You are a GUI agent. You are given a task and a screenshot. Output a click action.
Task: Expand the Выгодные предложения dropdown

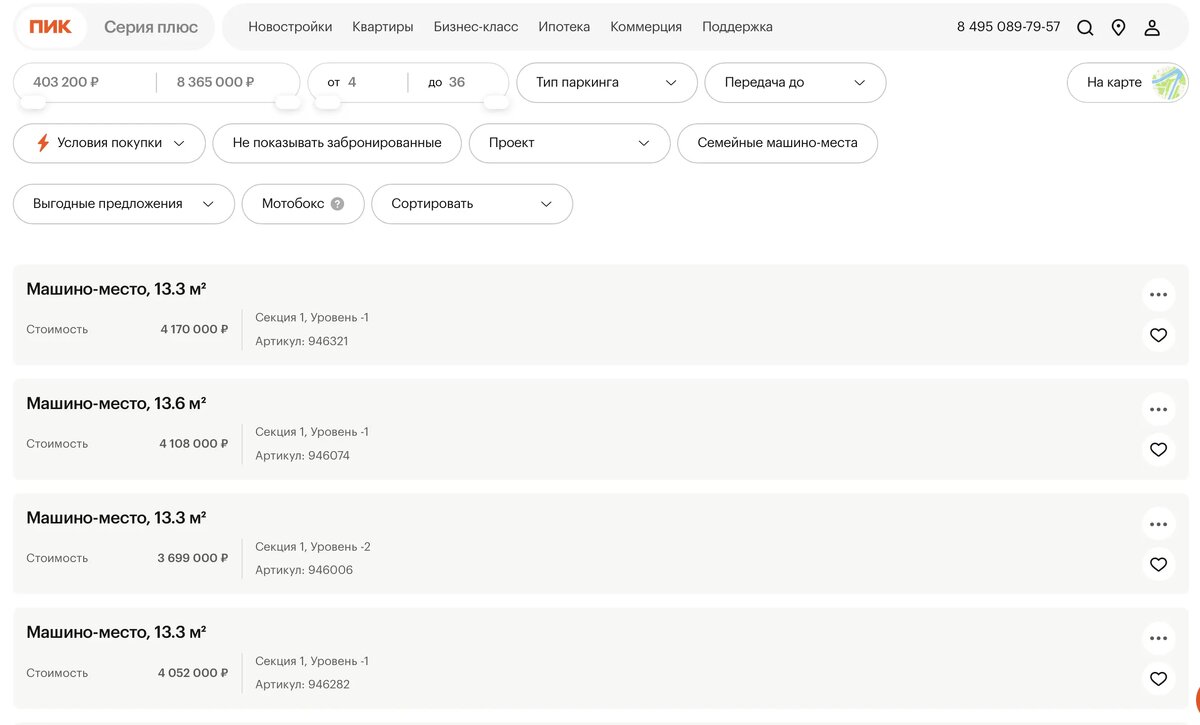(124, 204)
